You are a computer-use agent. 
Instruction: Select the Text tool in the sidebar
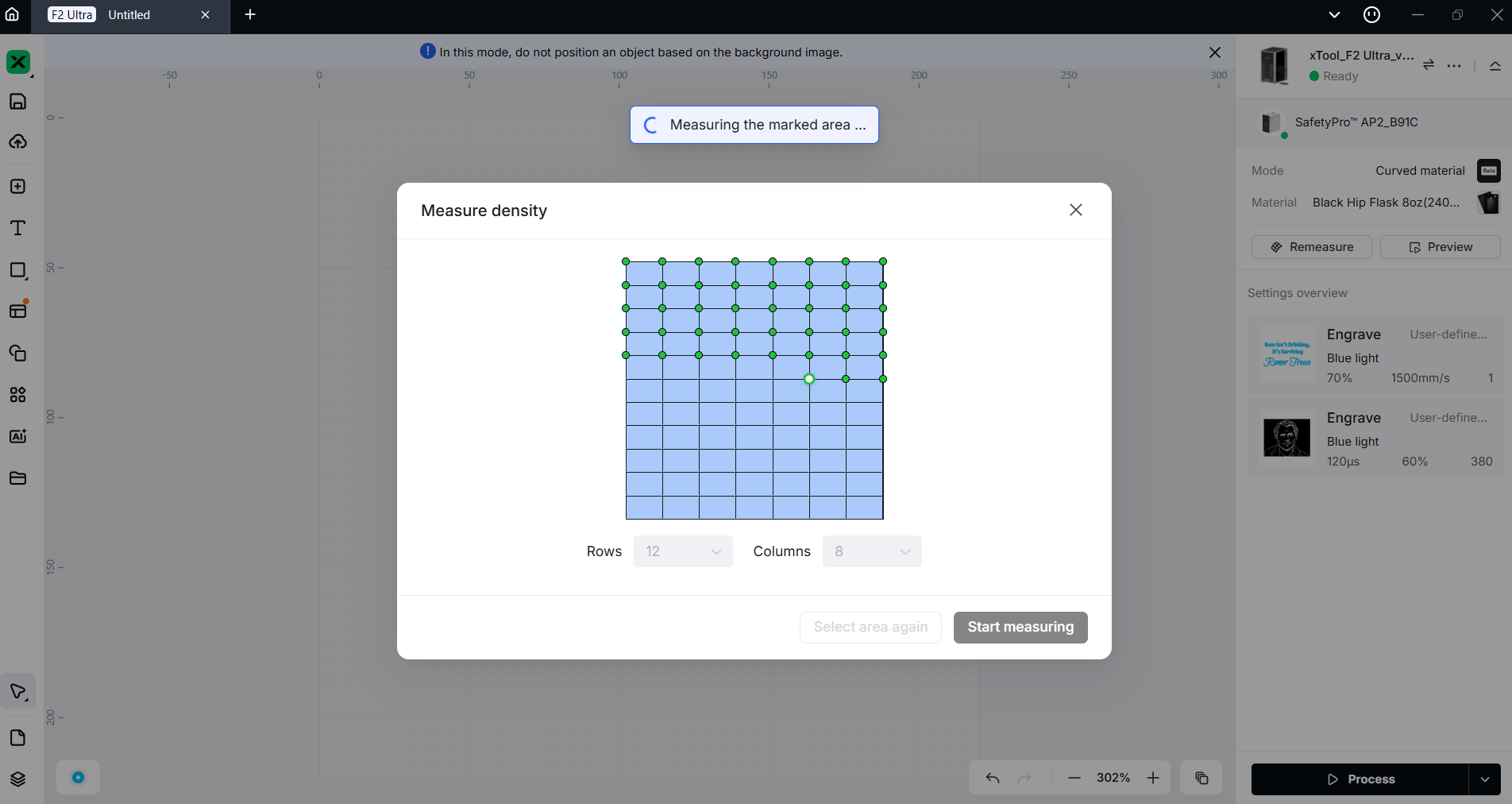point(17,228)
